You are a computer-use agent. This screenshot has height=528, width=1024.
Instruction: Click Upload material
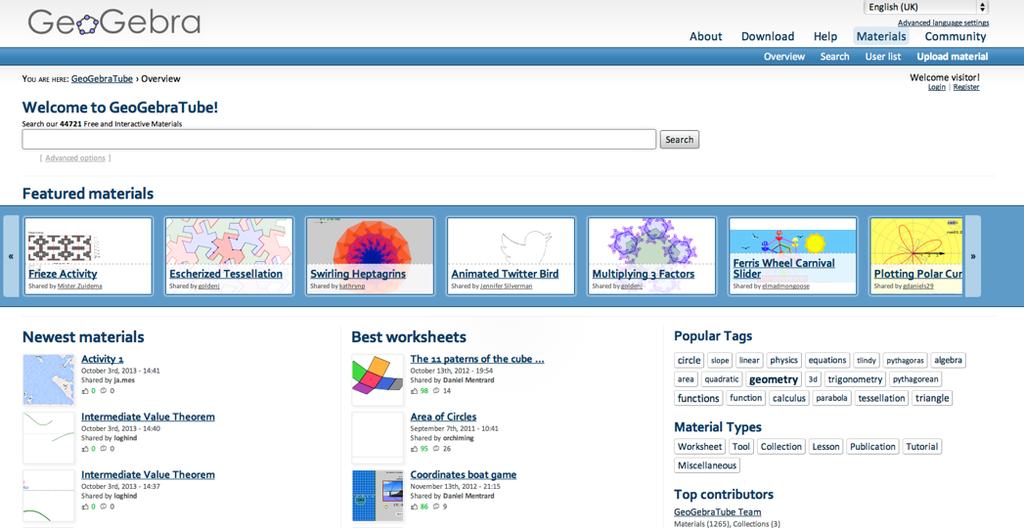[x=952, y=57]
